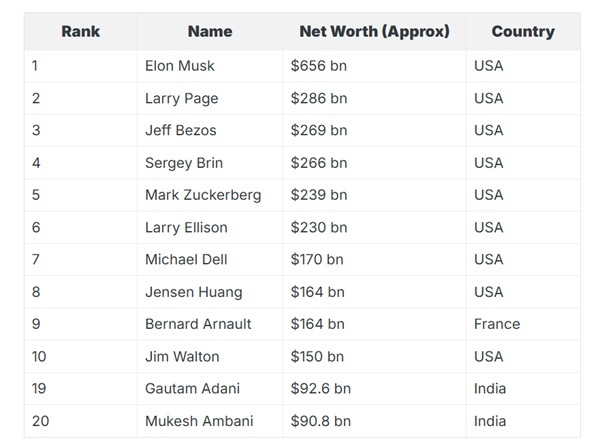Screen dimensions: 600x441
Task: Click the Larry Page name cell
Action: pos(182,98)
